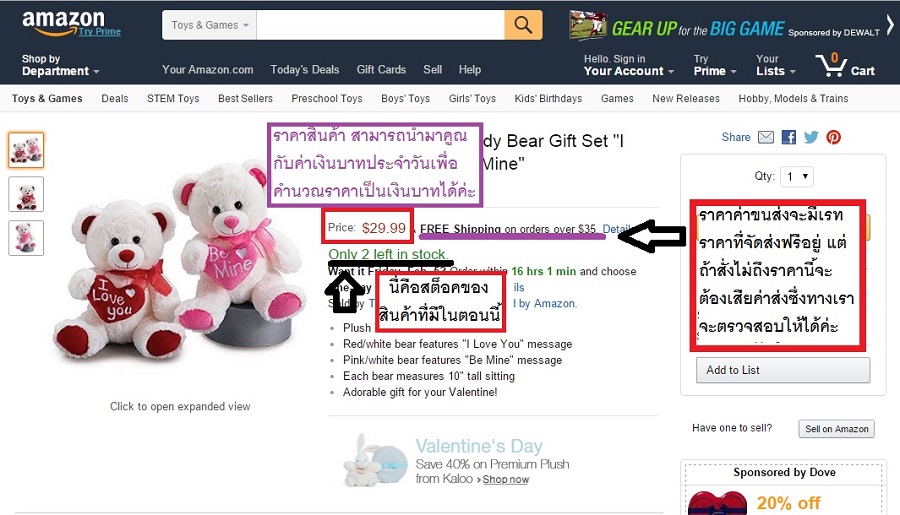This screenshot has height=515, width=900.
Task: Click into the Amazon search text field
Action: [x=381, y=25]
